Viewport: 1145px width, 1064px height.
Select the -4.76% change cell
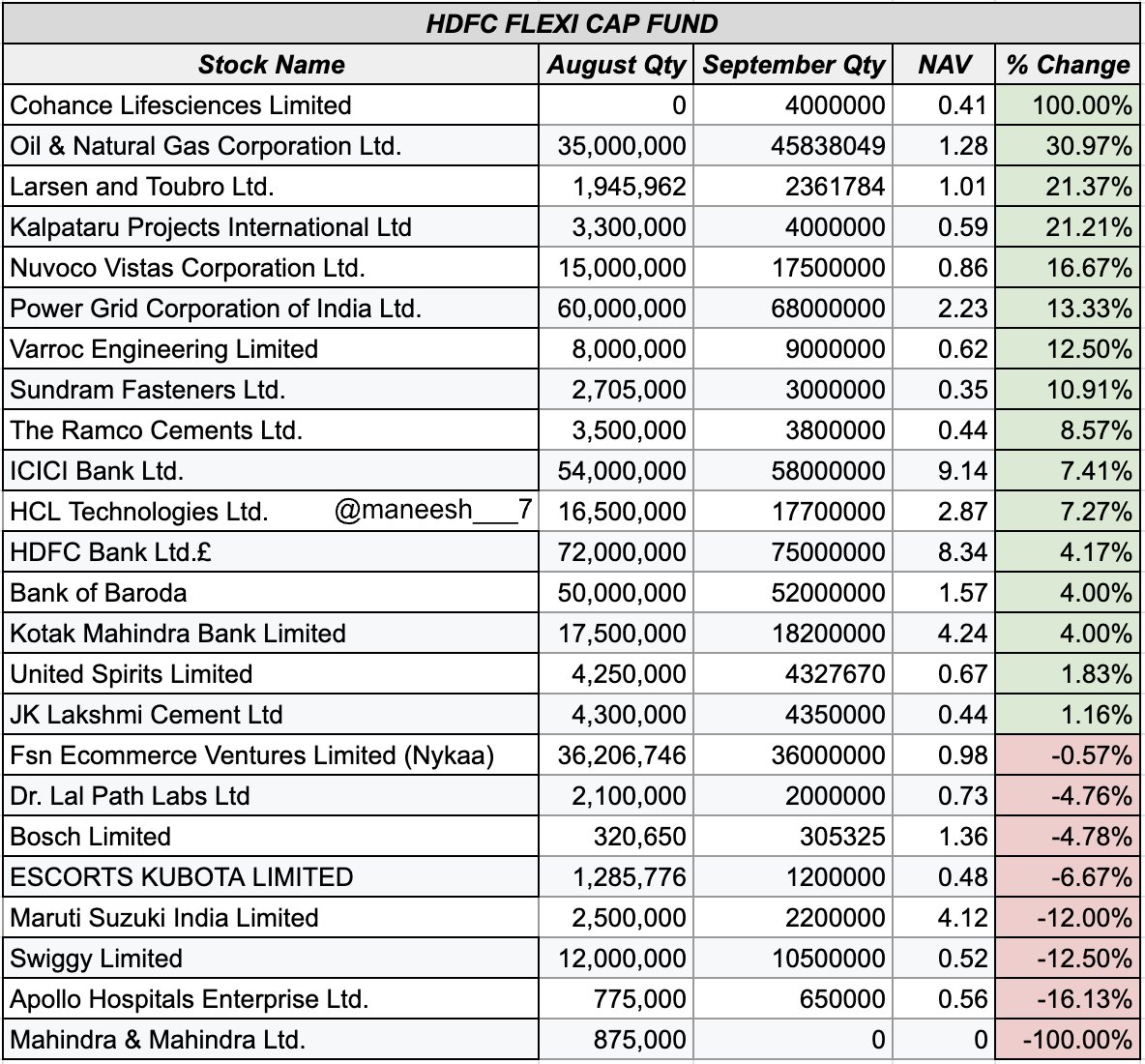1068,795
